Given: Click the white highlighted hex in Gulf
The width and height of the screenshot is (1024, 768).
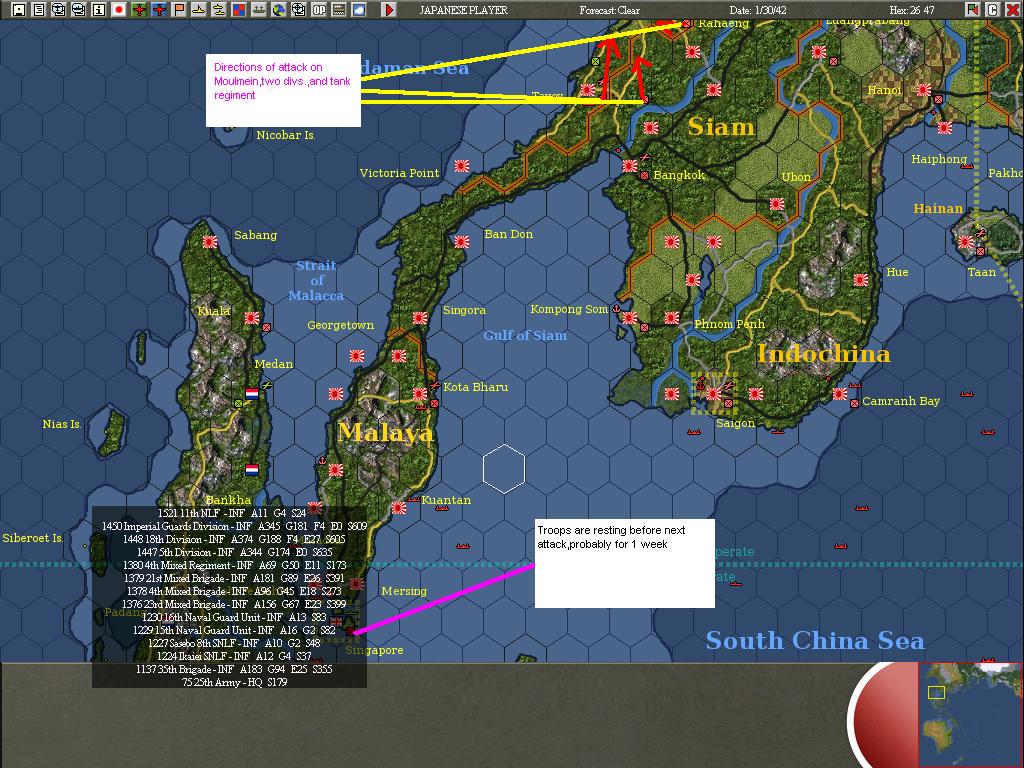Looking at the screenshot, I should point(504,469).
